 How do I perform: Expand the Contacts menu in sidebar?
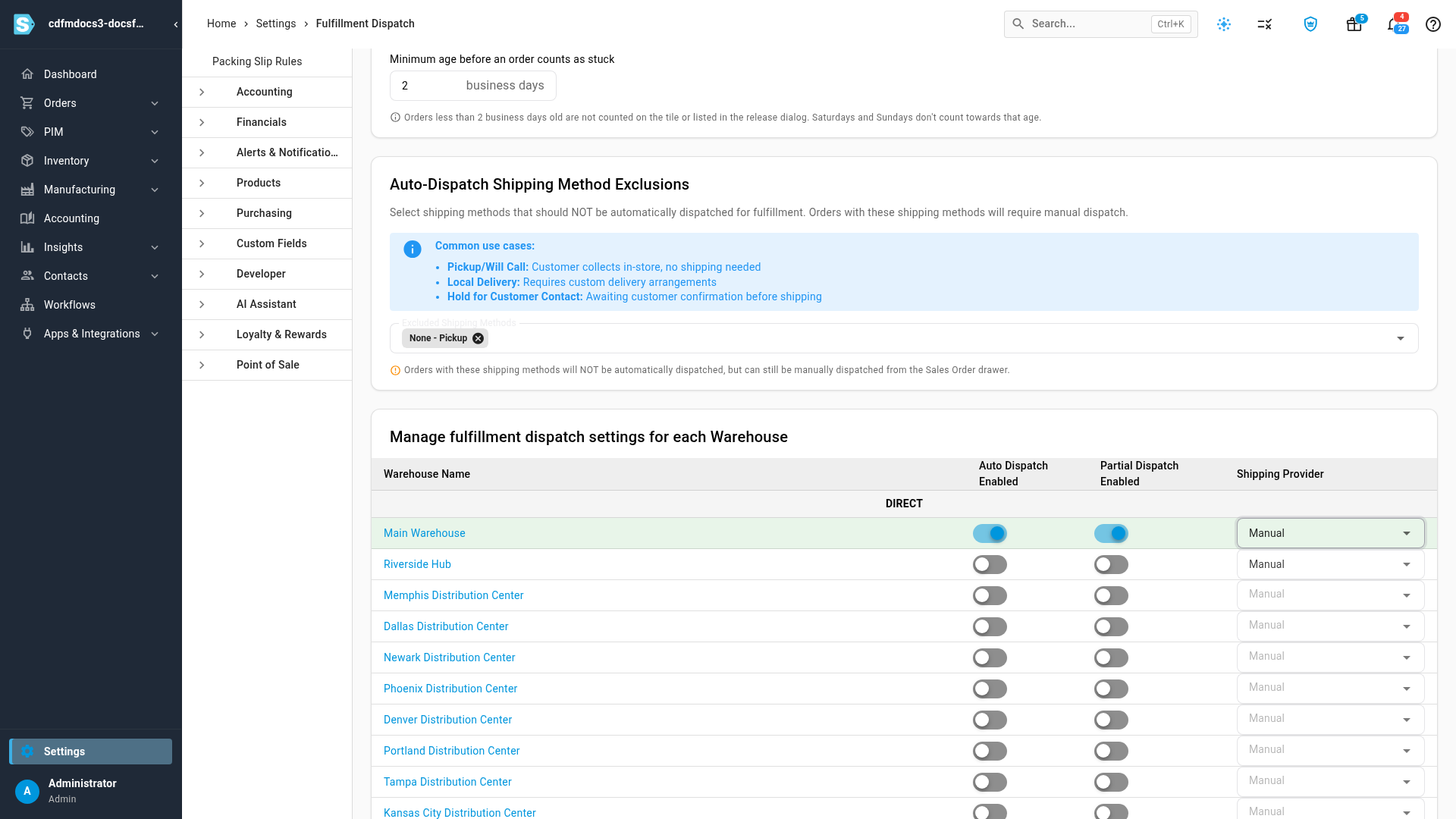click(x=155, y=276)
